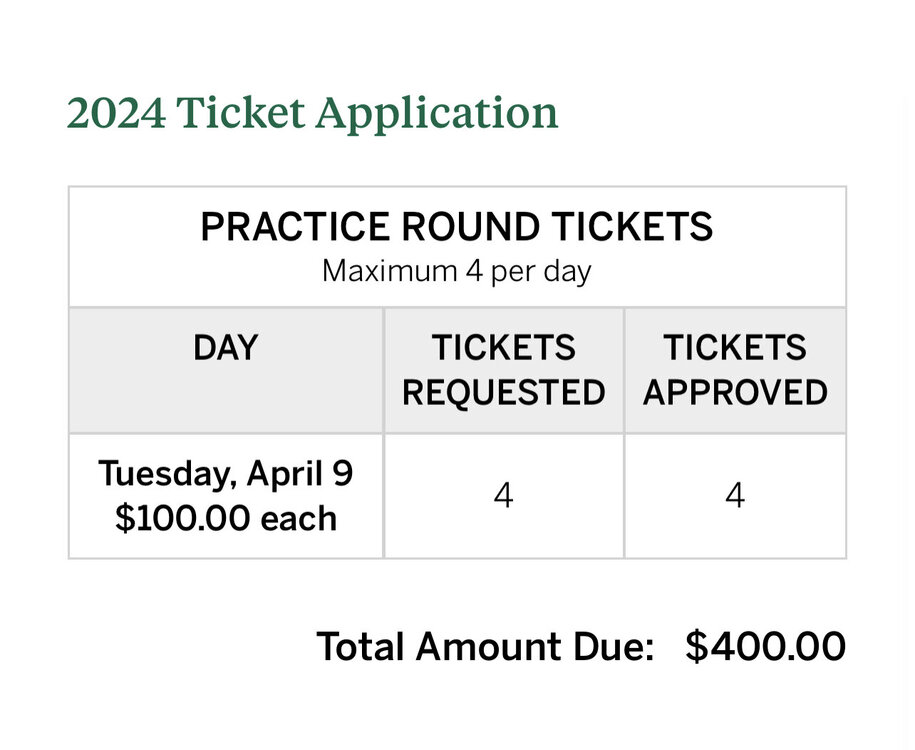
Task: Click the DAY column header
Action: point(226,348)
